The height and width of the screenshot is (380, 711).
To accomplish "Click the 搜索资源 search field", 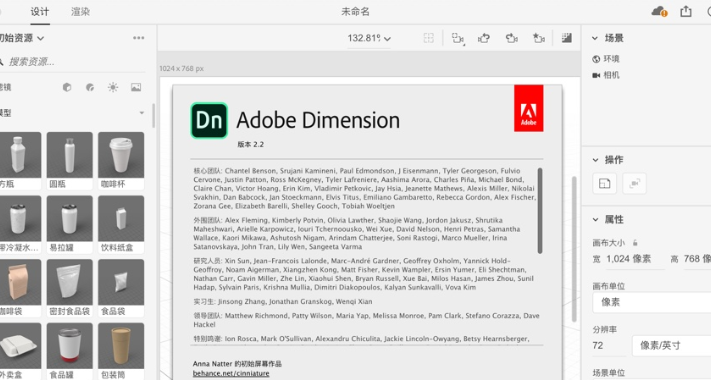I will point(73,62).
